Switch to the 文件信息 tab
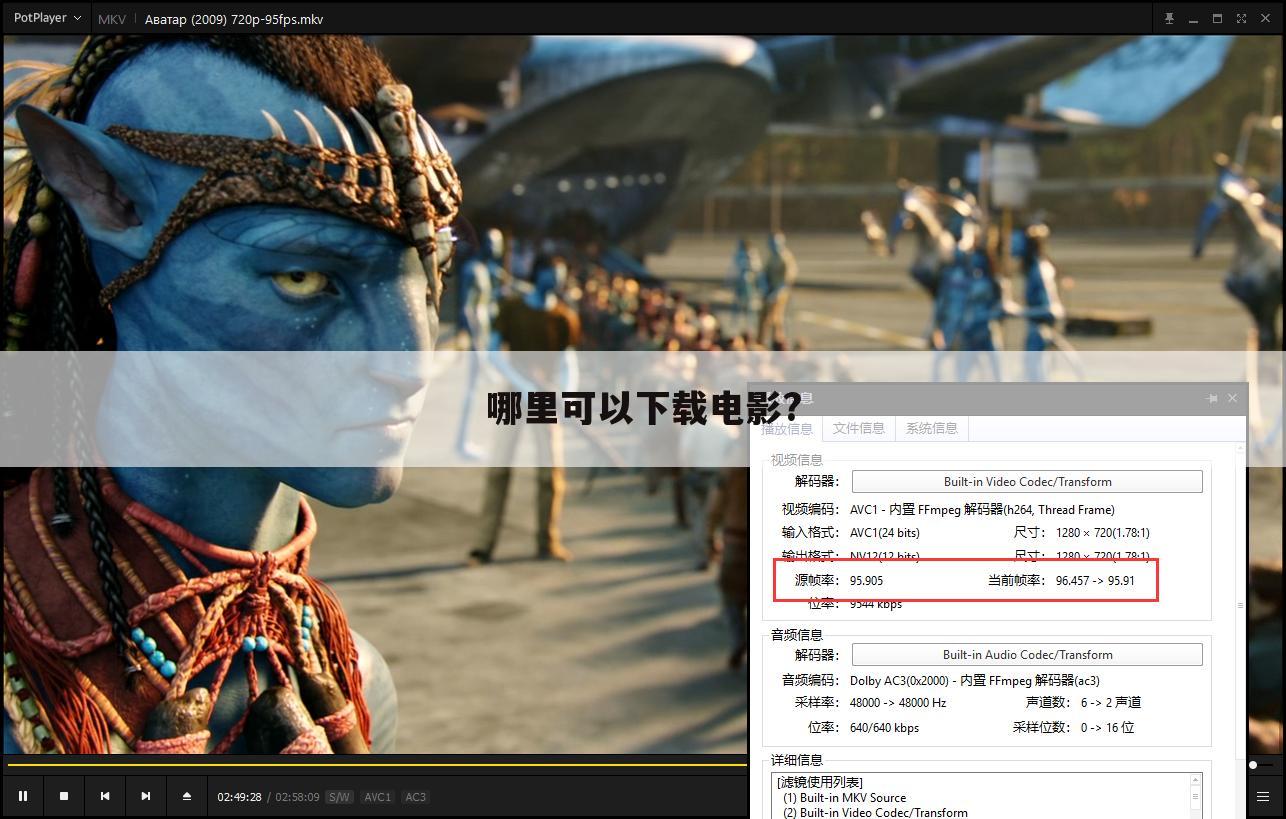This screenshot has width=1286, height=819. (859, 428)
